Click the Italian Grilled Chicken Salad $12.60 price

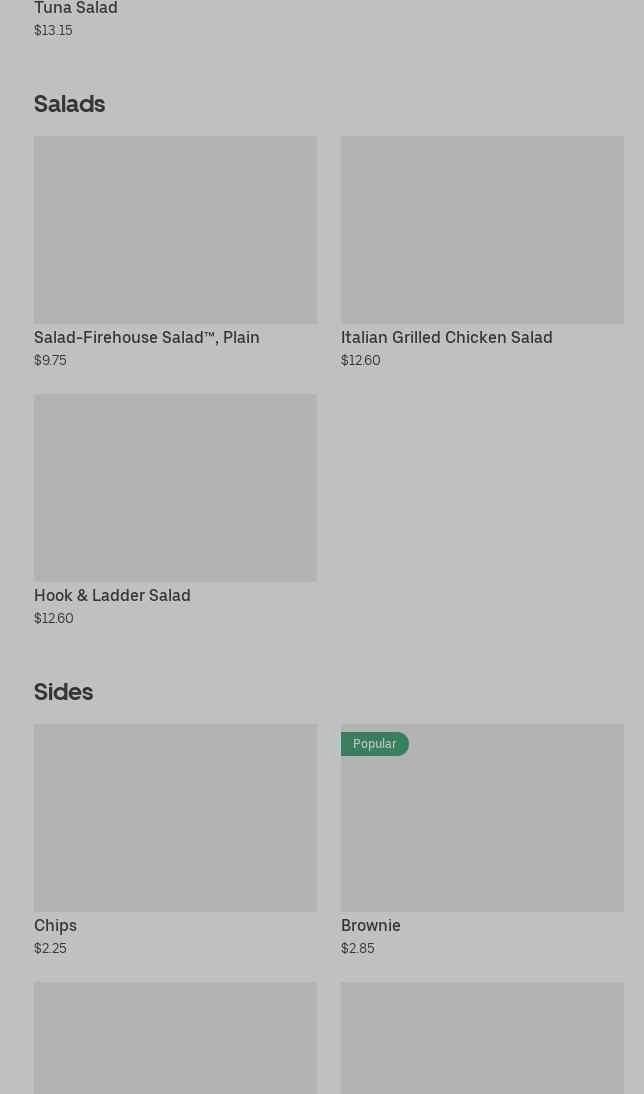tap(360, 360)
